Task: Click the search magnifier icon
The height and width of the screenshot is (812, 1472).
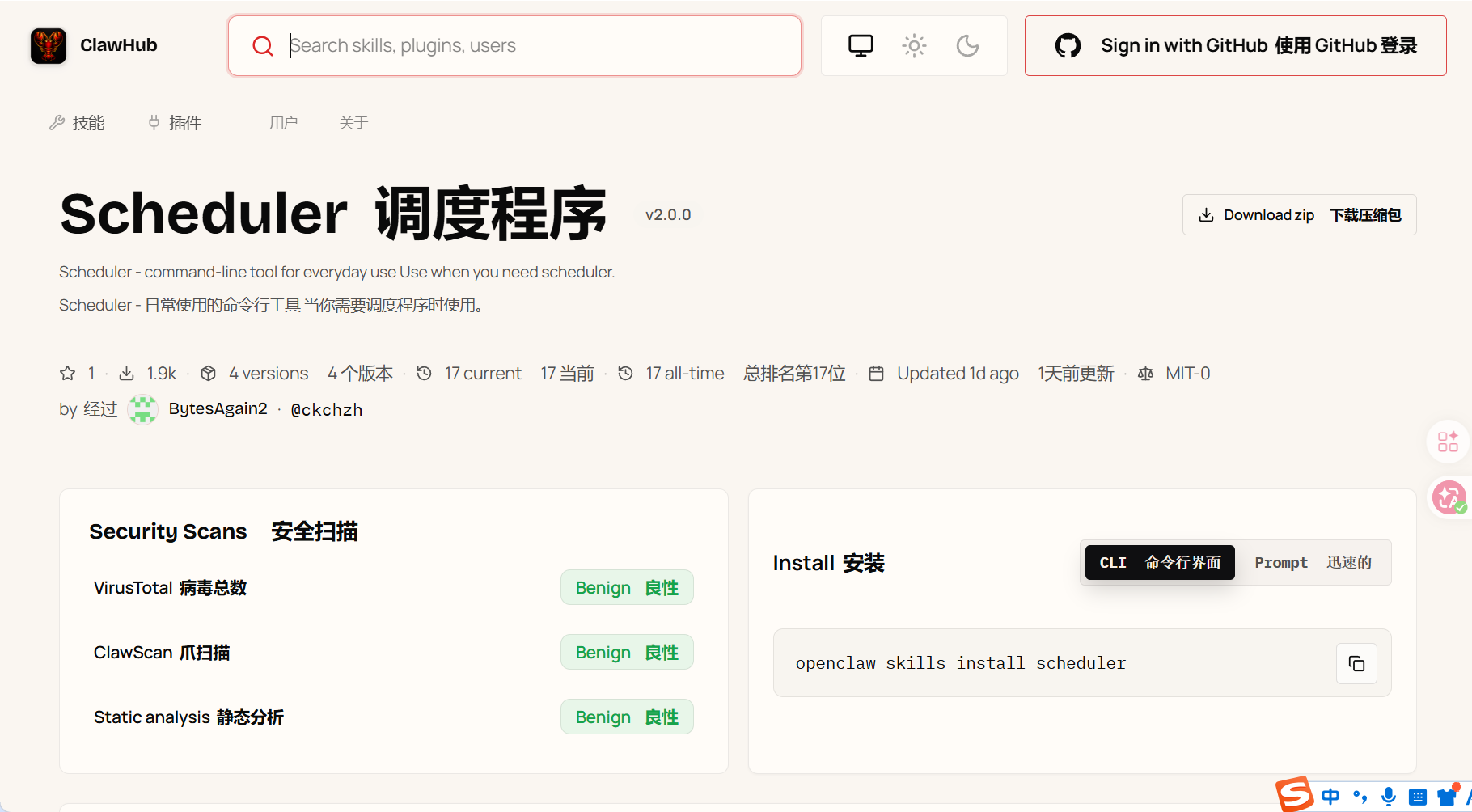Action: (263, 45)
